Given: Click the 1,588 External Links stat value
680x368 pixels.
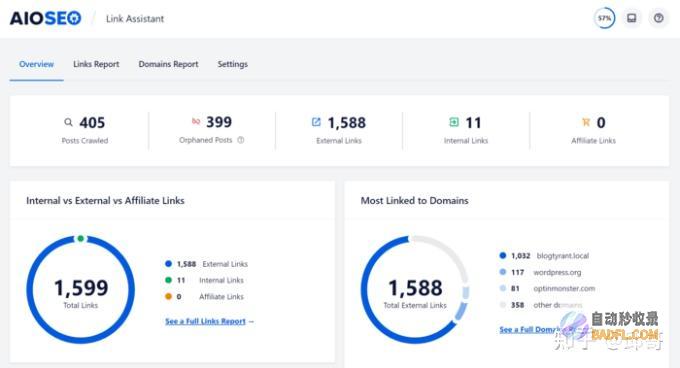Looking at the screenshot, I should (x=347, y=123).
